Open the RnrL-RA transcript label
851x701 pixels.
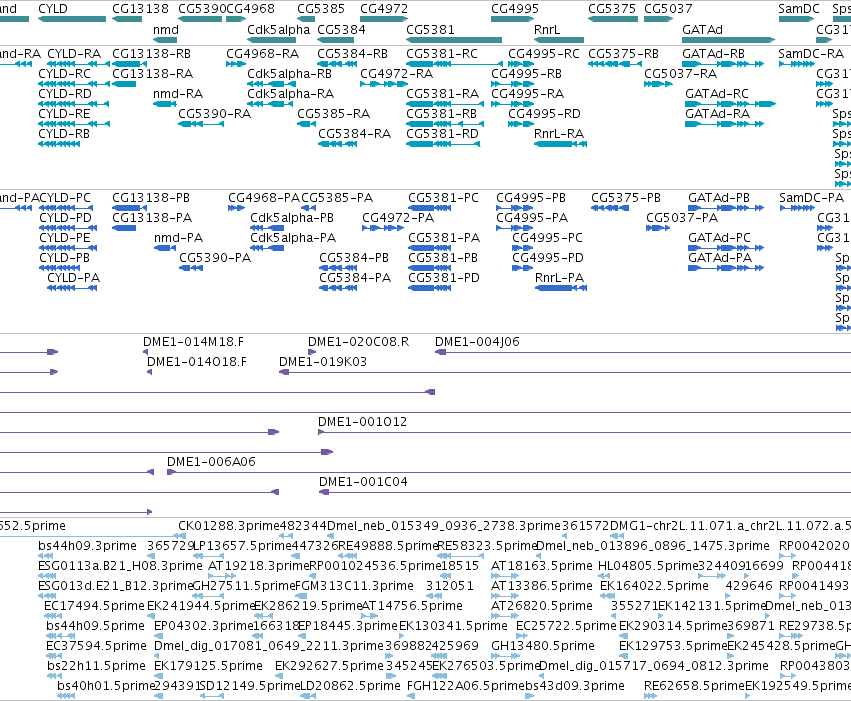coord(559,134)
